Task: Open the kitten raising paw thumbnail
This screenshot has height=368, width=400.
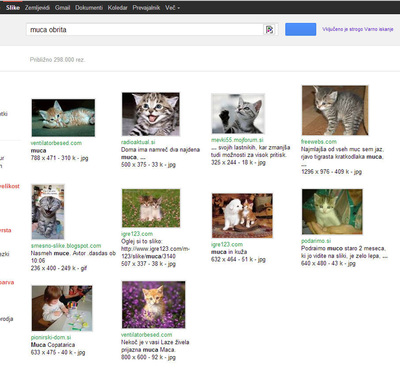Action: (238, 114)
